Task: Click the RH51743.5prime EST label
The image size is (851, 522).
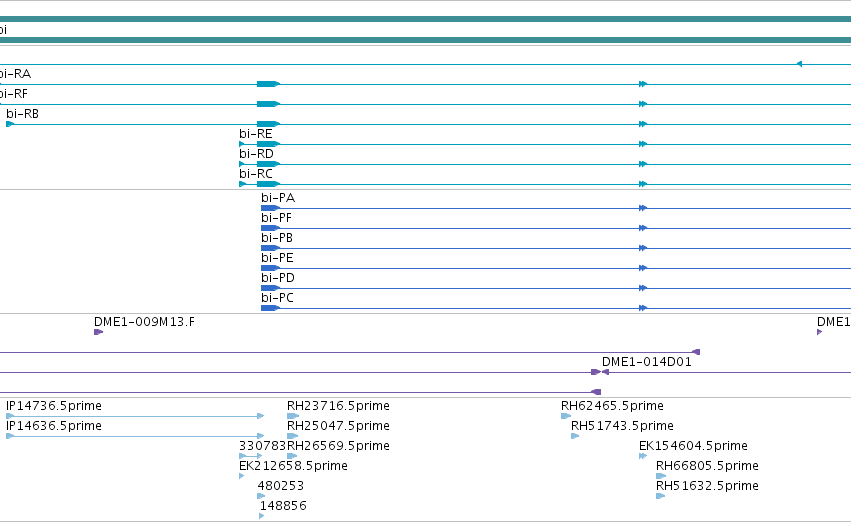Action: point(622,426)
